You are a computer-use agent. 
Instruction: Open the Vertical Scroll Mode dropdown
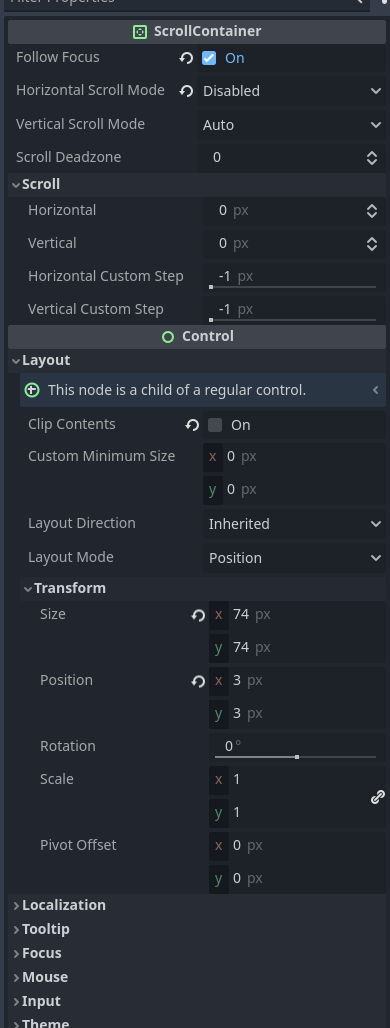point(292,125)
